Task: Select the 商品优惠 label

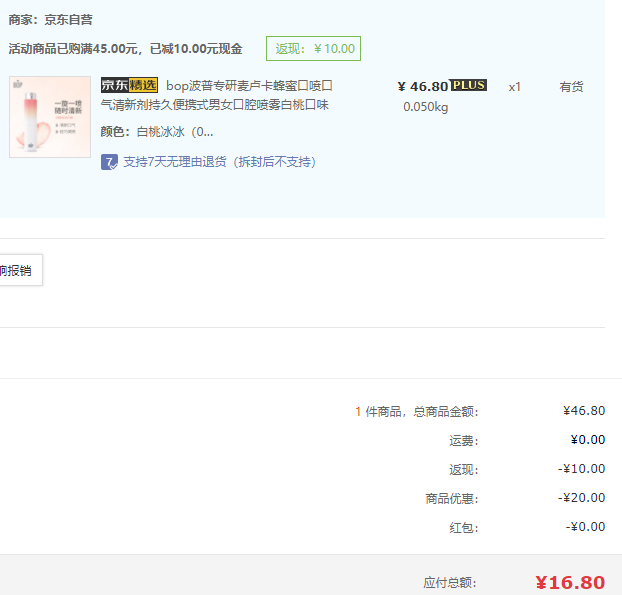Action: click(x=452, y=499)
